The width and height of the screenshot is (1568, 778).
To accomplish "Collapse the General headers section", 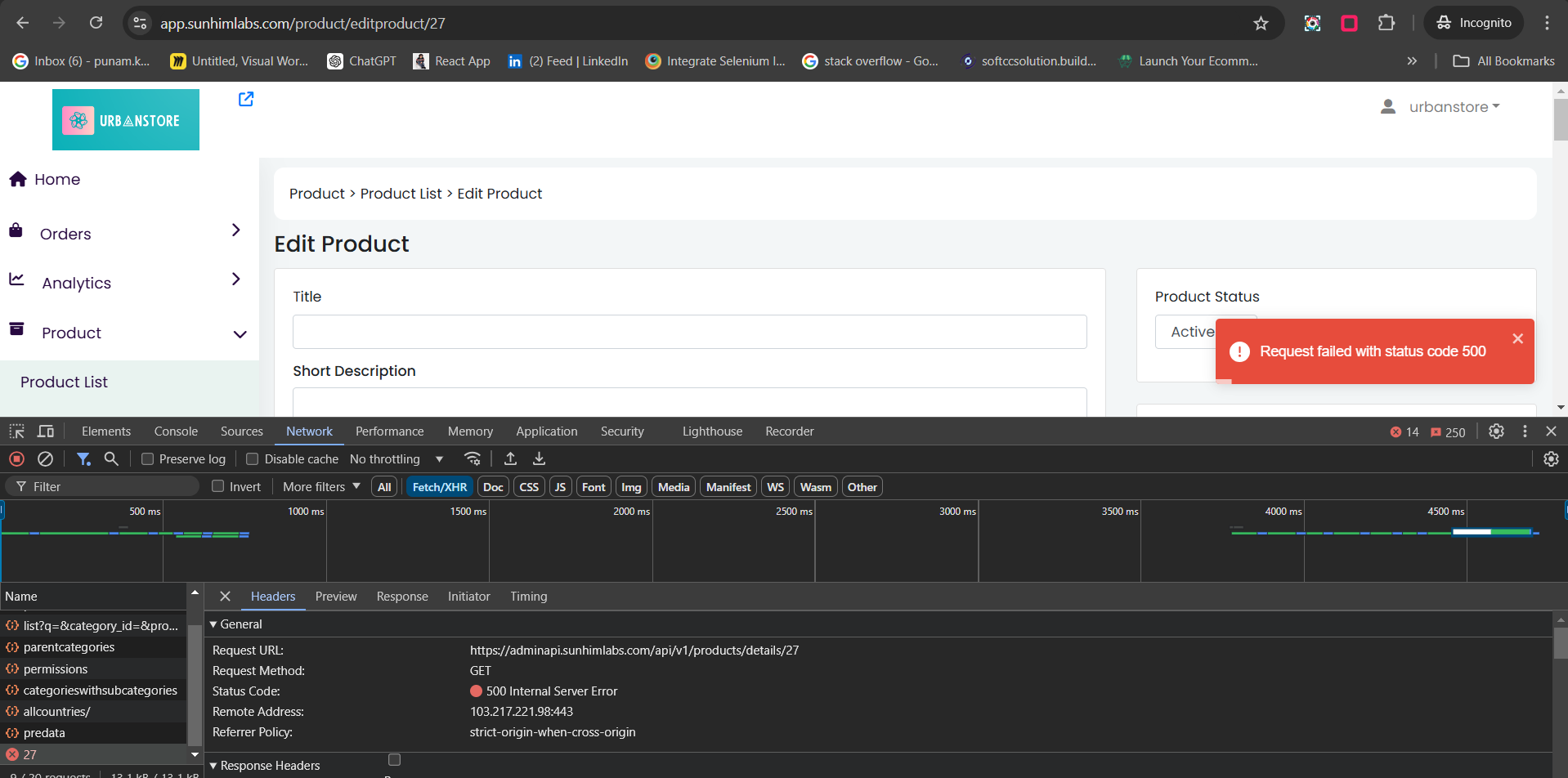I will (213, 624).
